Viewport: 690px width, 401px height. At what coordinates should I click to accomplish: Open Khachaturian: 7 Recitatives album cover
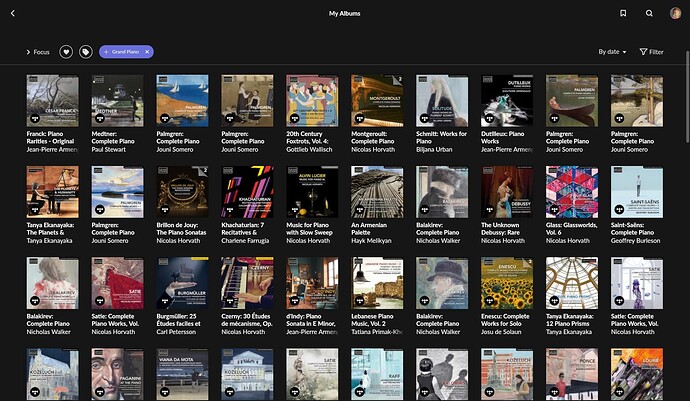pos(247,192)
